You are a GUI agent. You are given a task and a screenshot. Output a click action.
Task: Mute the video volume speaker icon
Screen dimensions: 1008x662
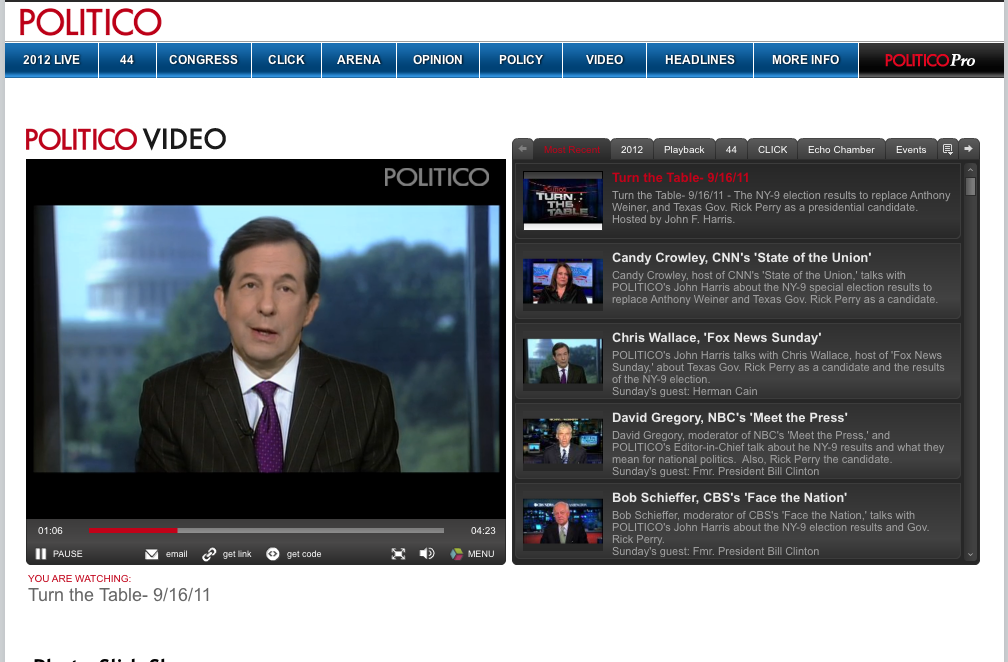tap(427, 553)
